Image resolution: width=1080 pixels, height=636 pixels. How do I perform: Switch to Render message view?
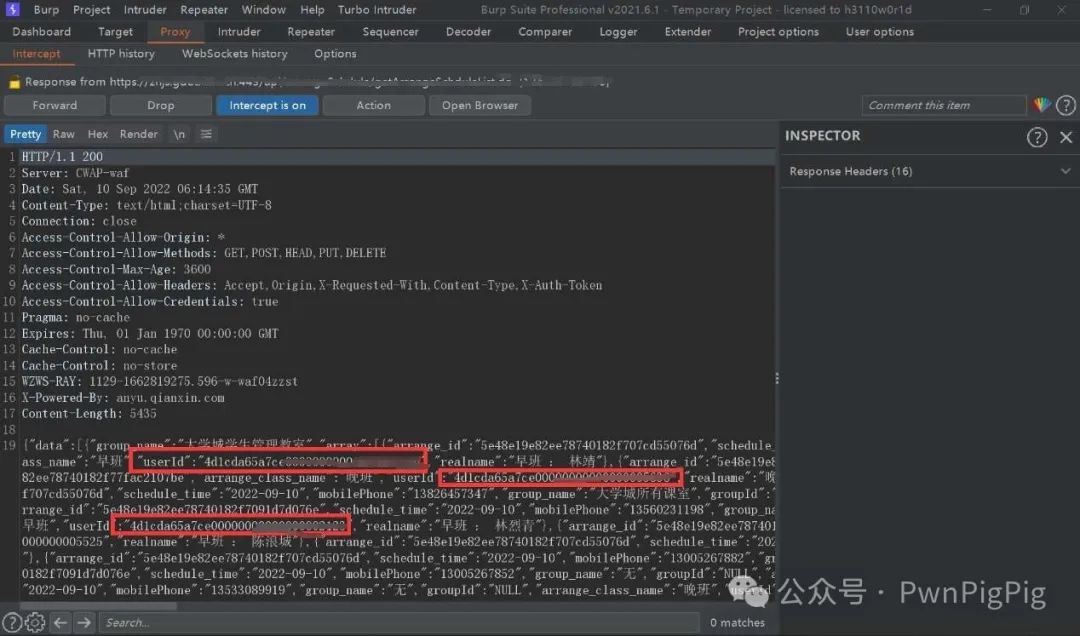click(138, 134)
